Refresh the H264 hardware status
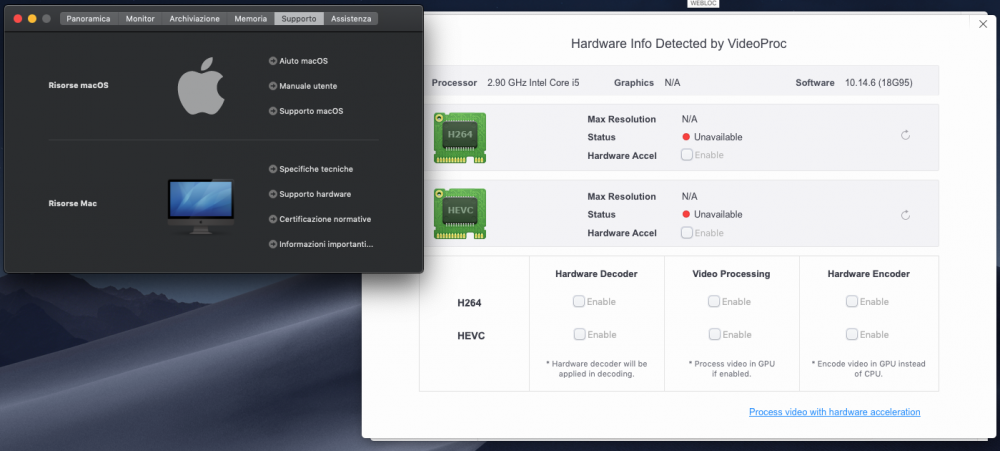 coord(905,135)
